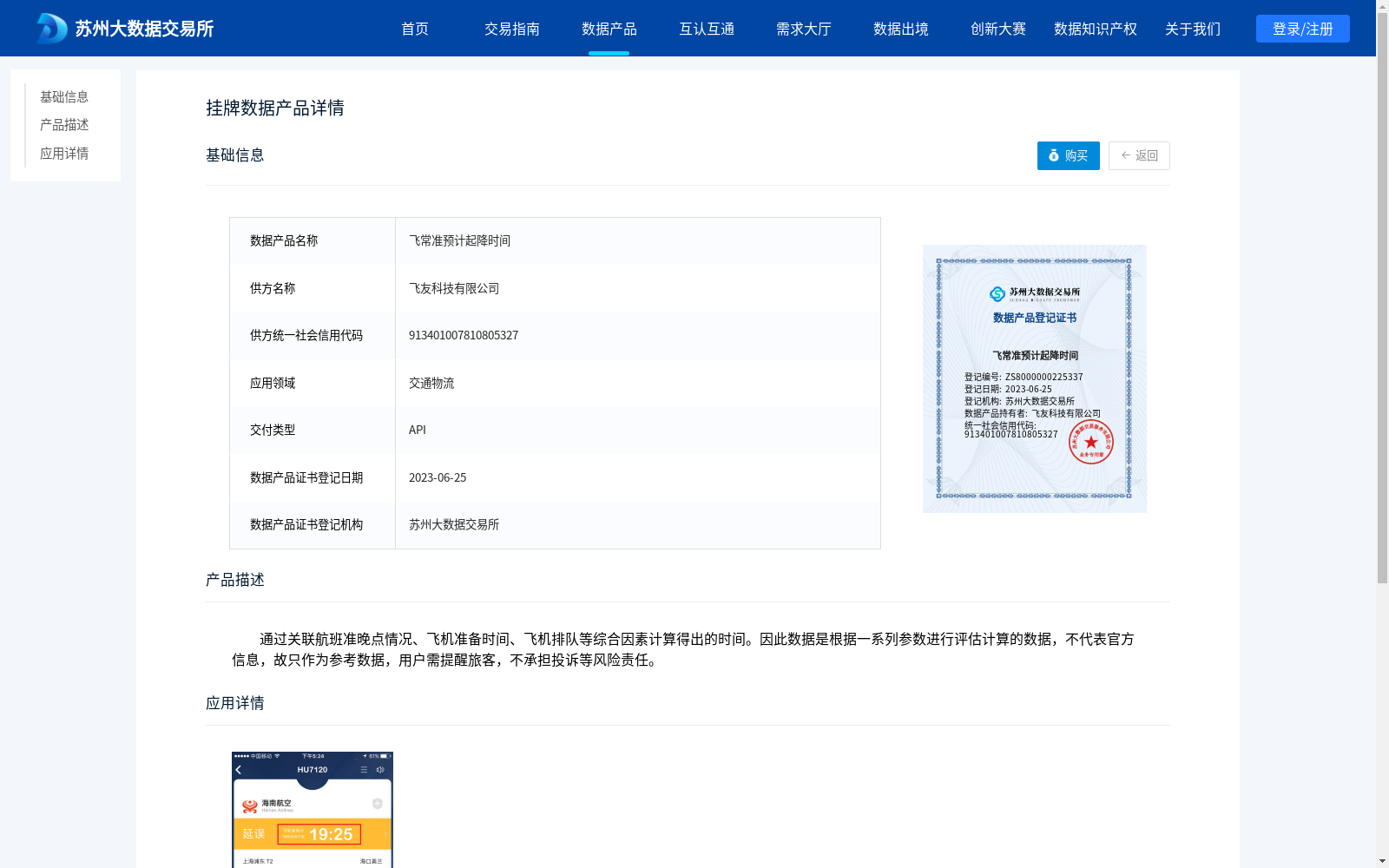The height and width of the screenshot is (868, 1389).
Task: Open the 互认互通 nav item
Action: tap(707, 29)
